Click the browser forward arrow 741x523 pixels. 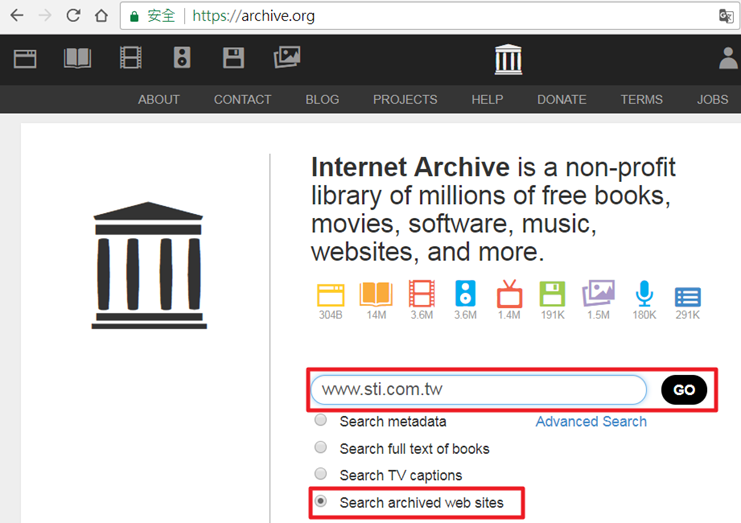click(x=45, y=16)
